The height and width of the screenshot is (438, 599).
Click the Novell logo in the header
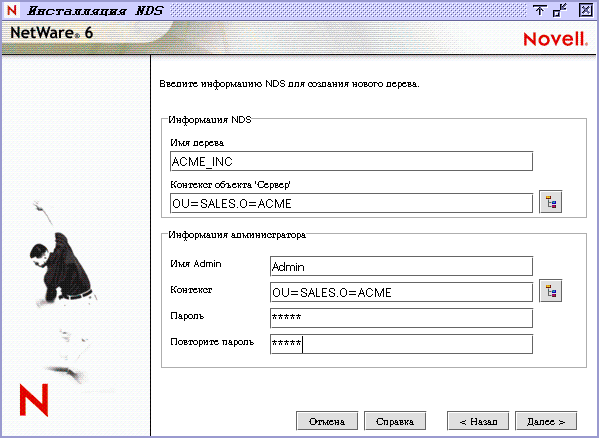tap(555, 39)
